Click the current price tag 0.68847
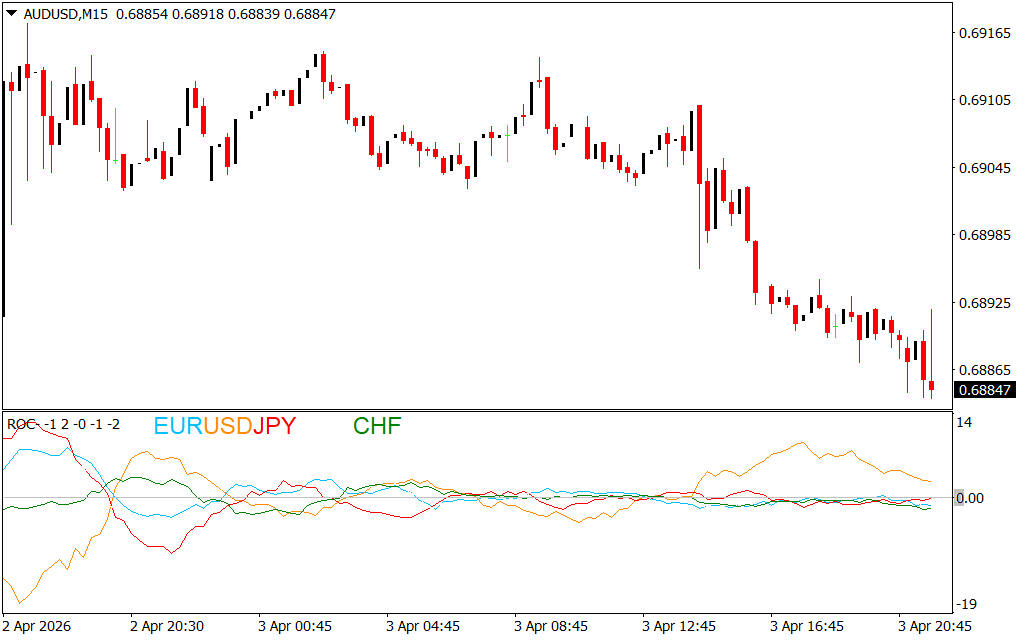Viewport: 1024px width, 640px height. coord(984,390)
